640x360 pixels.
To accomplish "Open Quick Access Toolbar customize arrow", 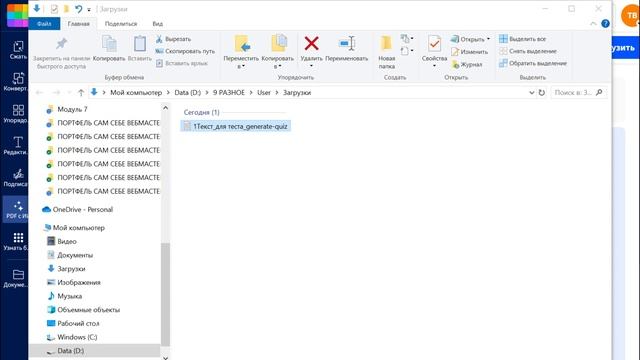I will click(x=89, y=9).
